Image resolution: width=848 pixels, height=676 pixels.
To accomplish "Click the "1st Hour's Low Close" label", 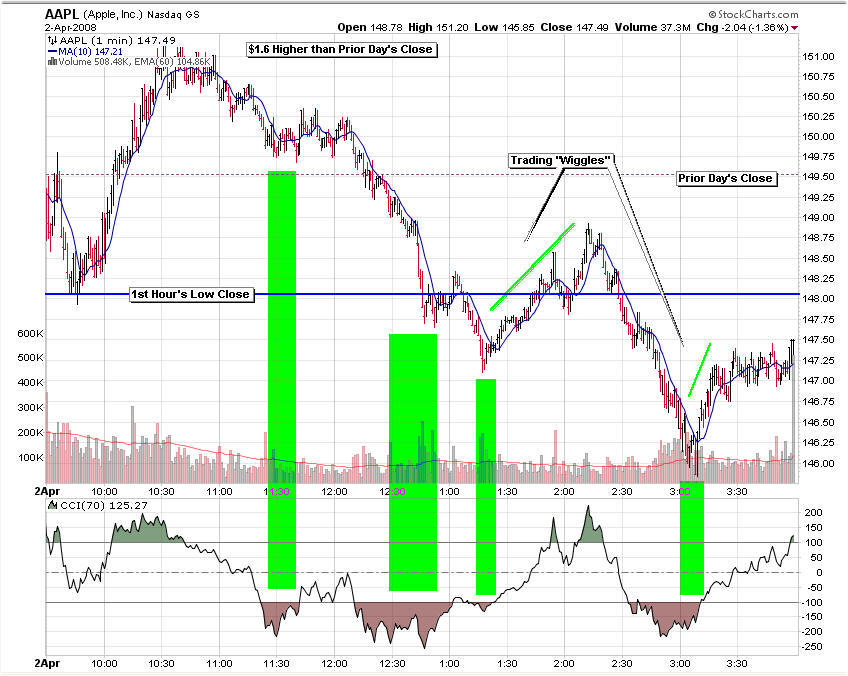I will 191,294.
